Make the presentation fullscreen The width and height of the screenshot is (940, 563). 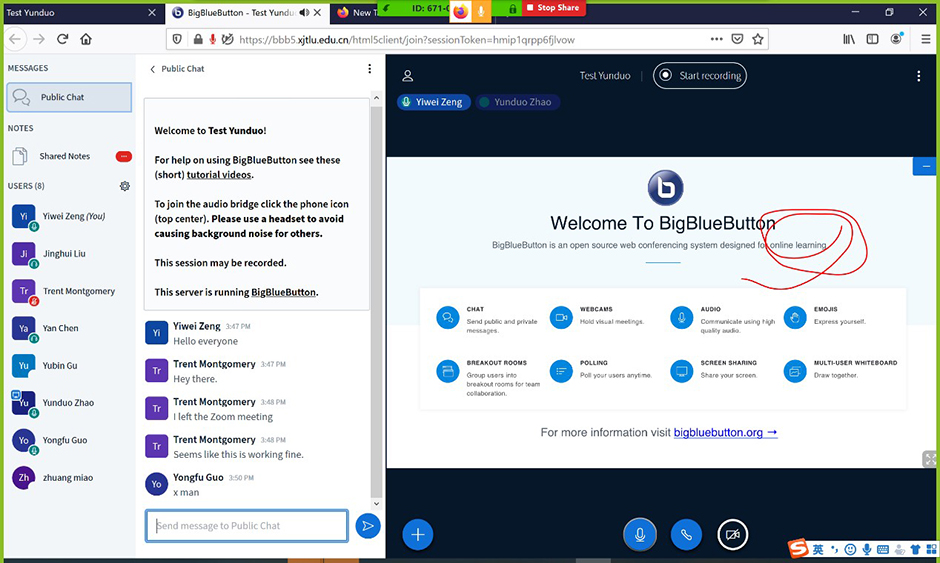(930, 459)
